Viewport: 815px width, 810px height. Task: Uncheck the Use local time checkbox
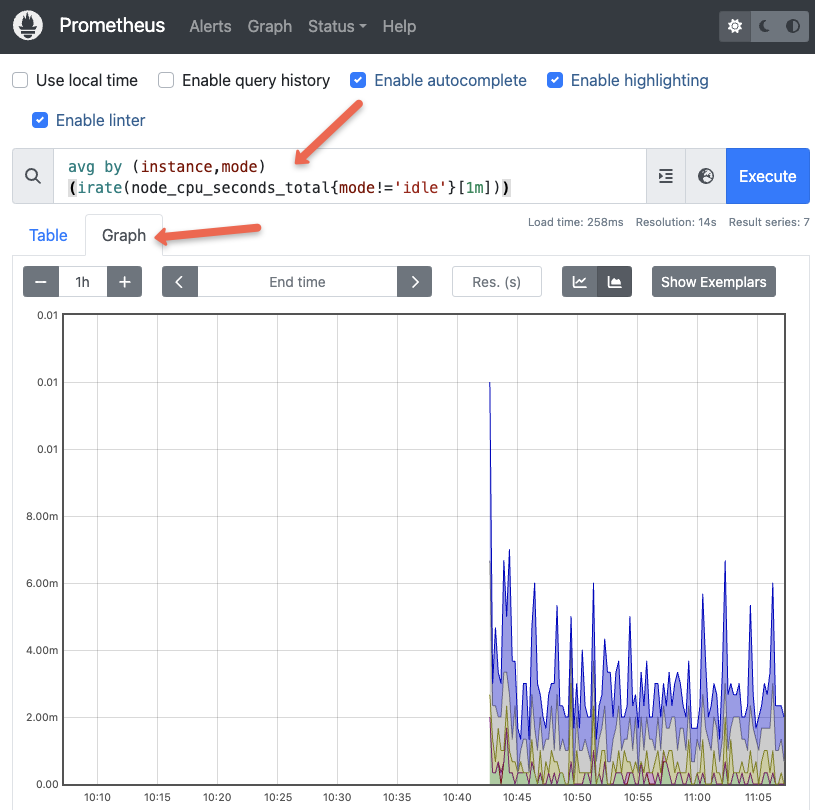(x=17, y=80)
